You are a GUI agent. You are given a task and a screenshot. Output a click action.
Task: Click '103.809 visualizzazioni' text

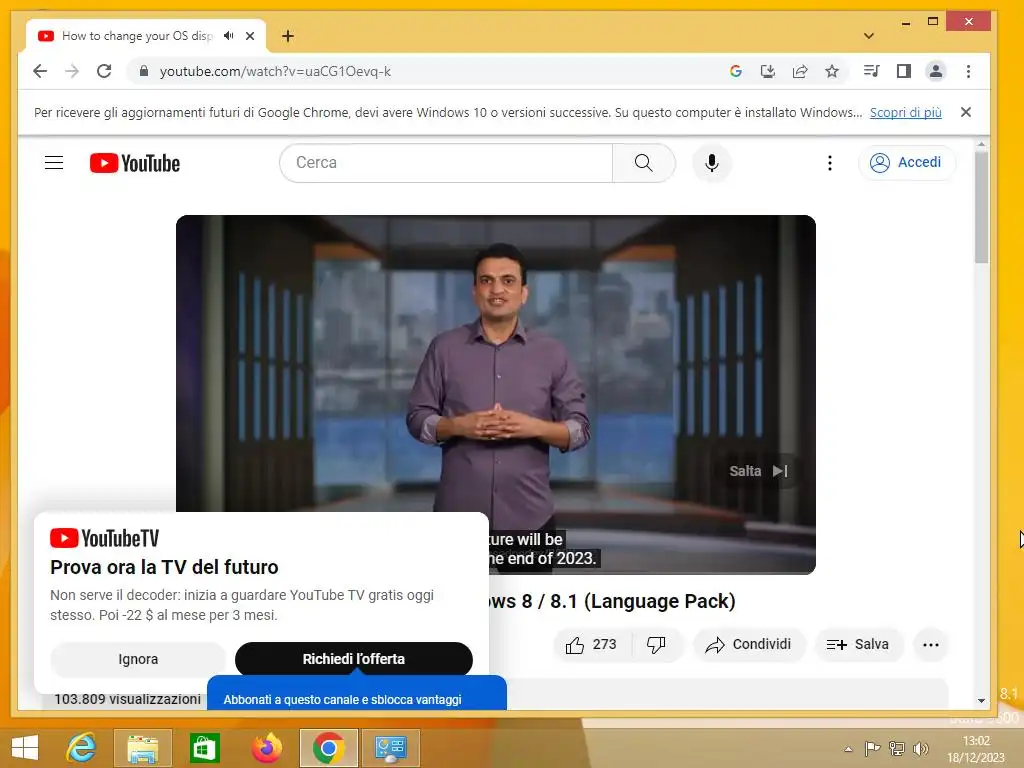127,699
